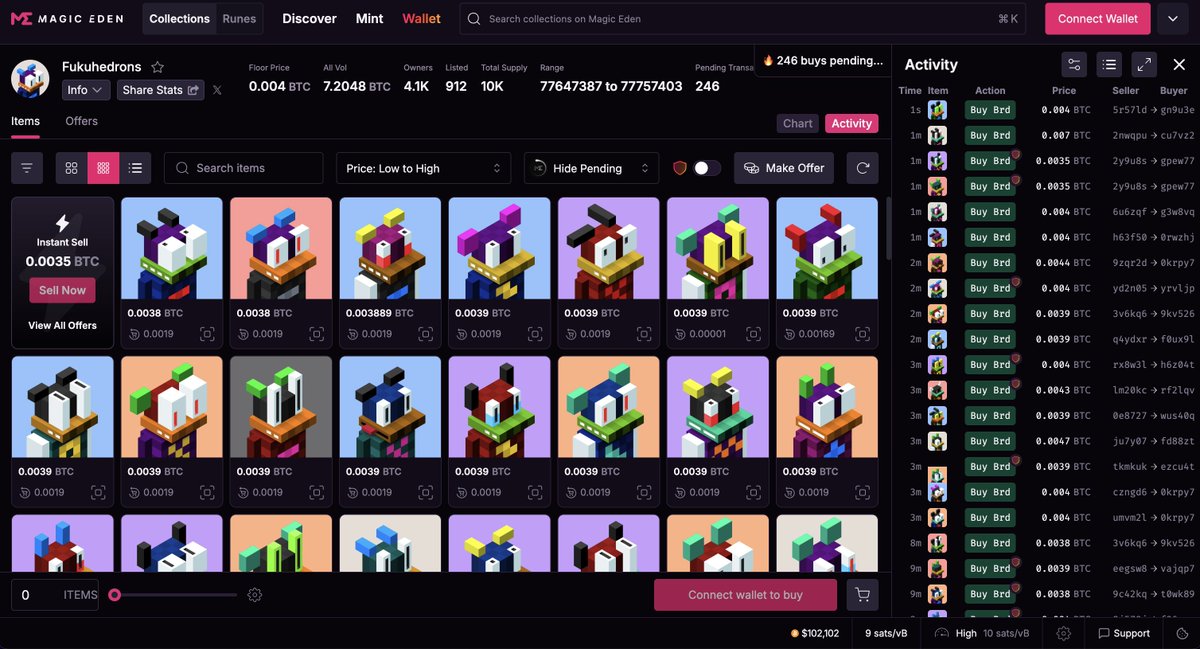1200x649 pixels.
Task: Toggle activity list layout icon
Action: click(x=1109, y=64)
